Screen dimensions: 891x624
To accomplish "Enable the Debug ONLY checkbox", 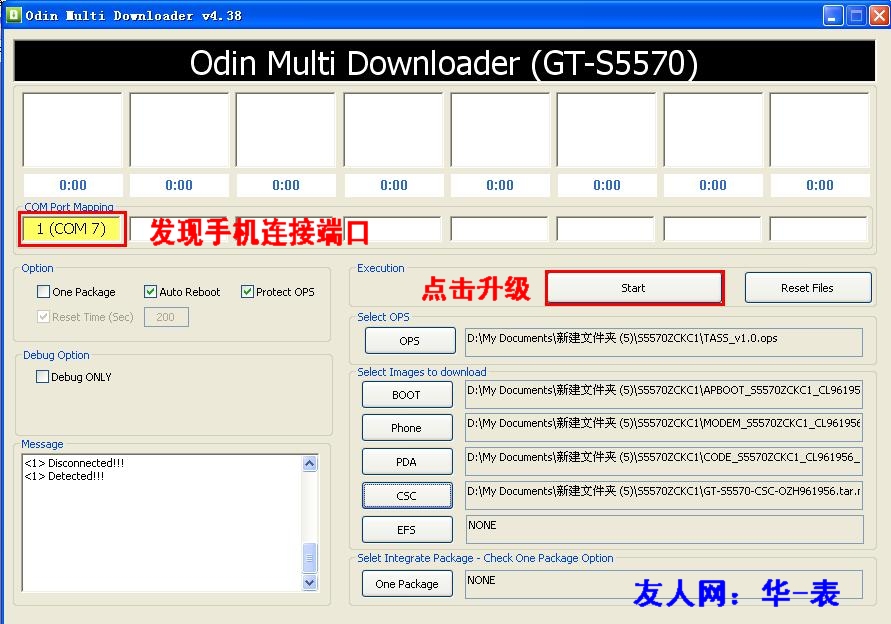I will point(42,376).
